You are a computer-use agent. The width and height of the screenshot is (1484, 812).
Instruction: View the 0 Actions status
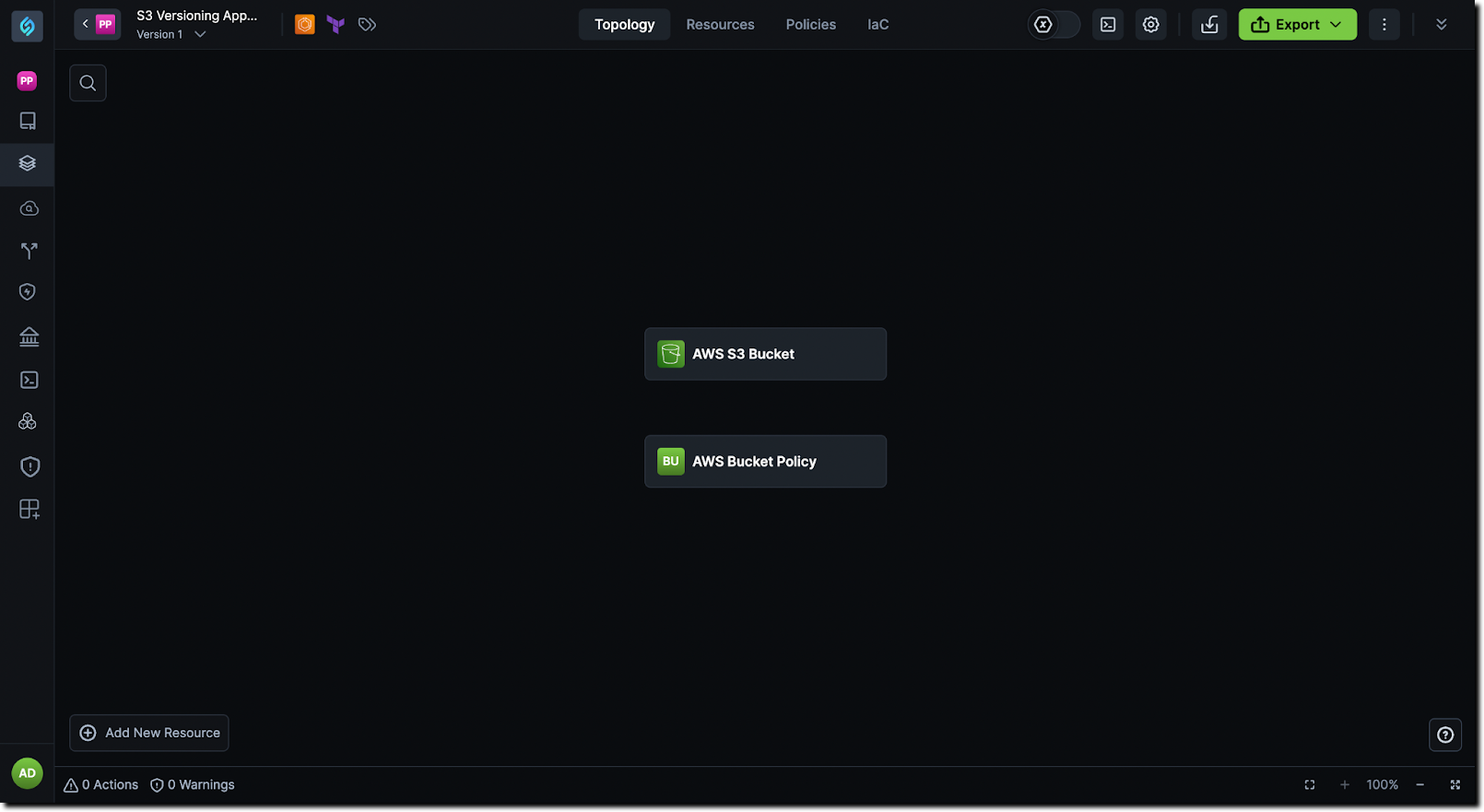click(x=101, y=785)
